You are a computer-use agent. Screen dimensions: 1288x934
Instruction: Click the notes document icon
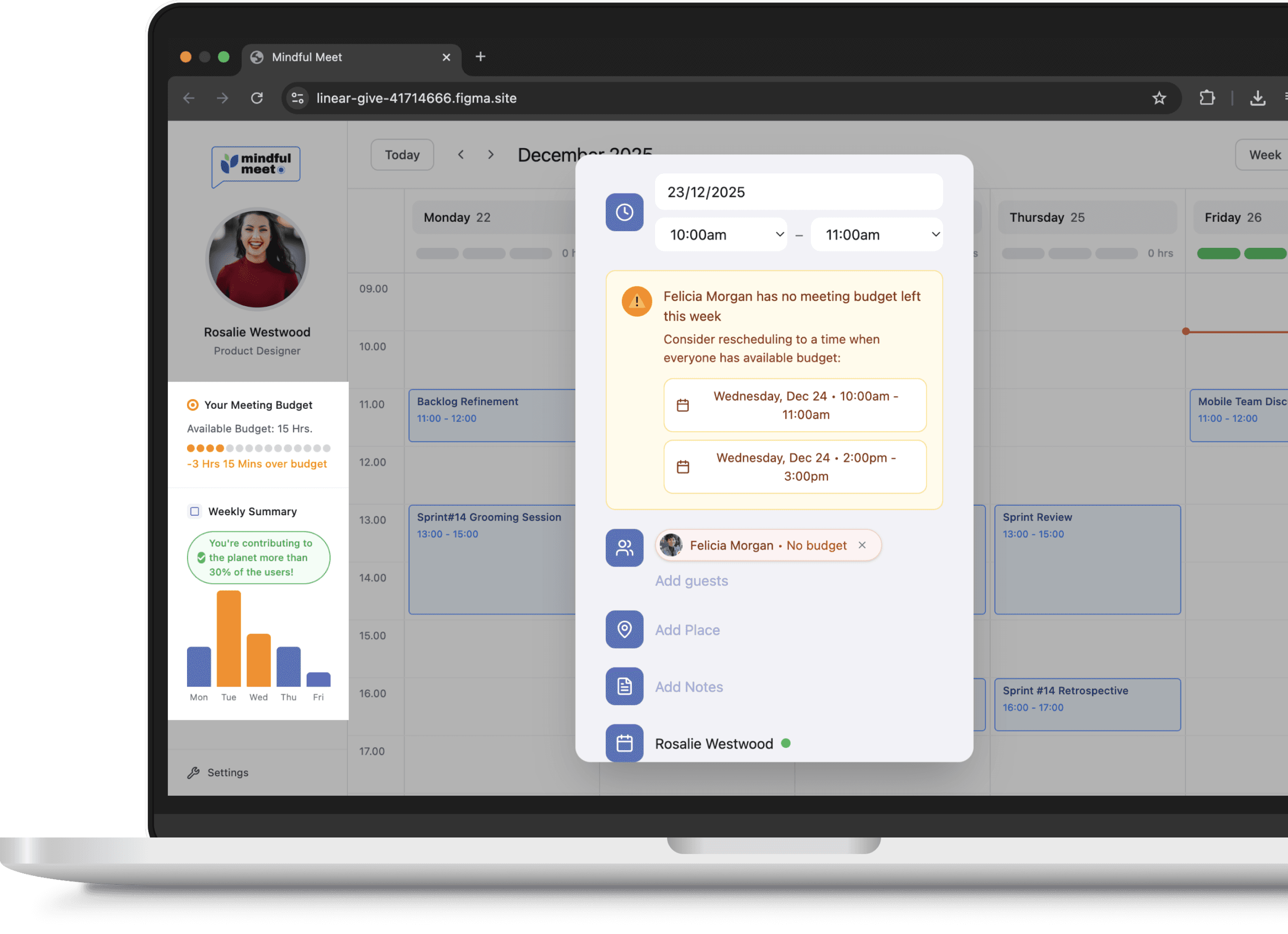tap(624, 686)
